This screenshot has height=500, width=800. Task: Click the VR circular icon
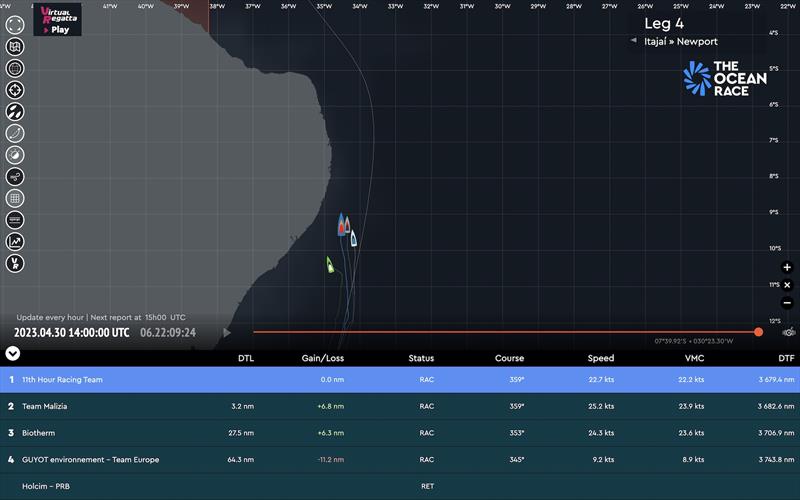[x=15, y=263]
